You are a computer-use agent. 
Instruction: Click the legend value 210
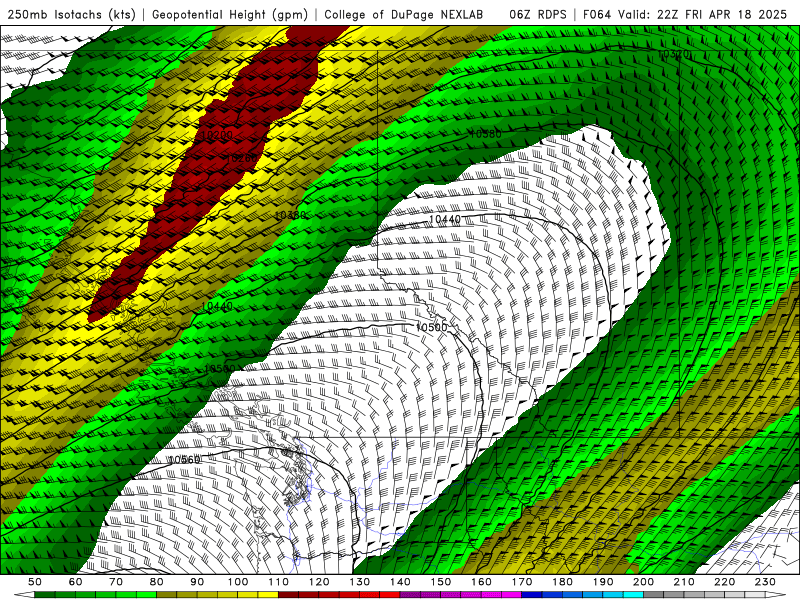684,582
